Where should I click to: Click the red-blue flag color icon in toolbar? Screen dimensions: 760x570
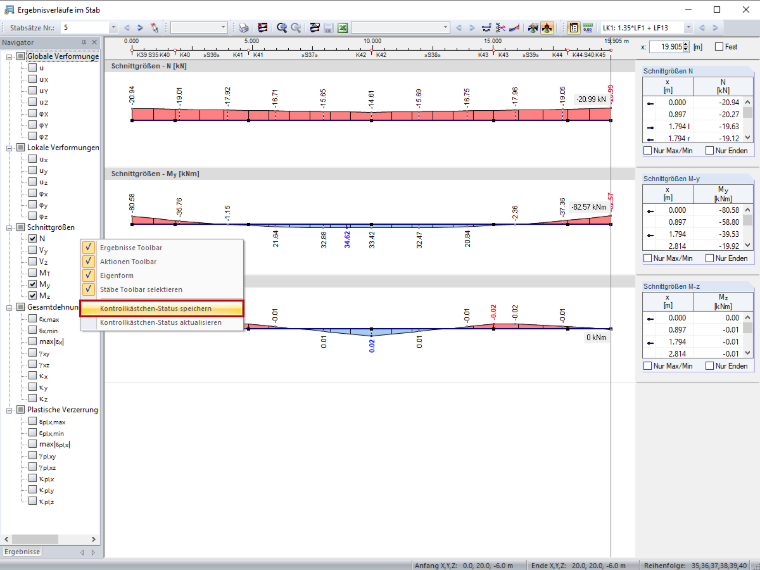point(262,28)
